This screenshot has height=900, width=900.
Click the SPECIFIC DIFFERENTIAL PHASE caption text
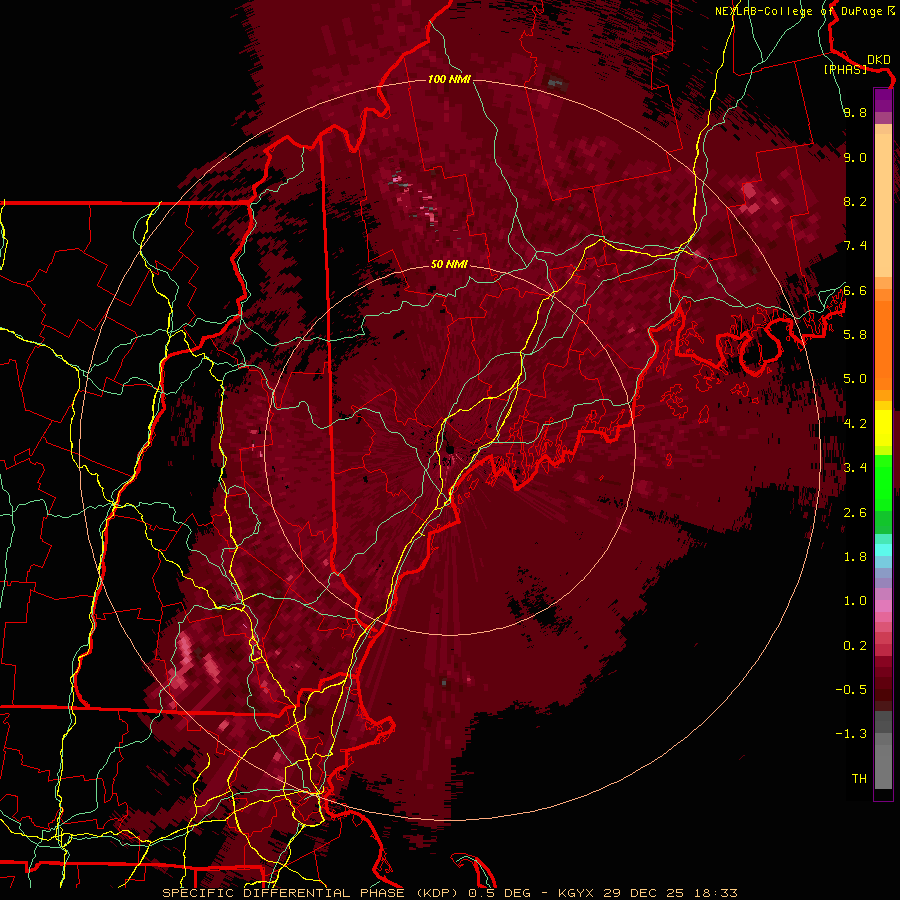pyautogui.click(x=286, y=893)
